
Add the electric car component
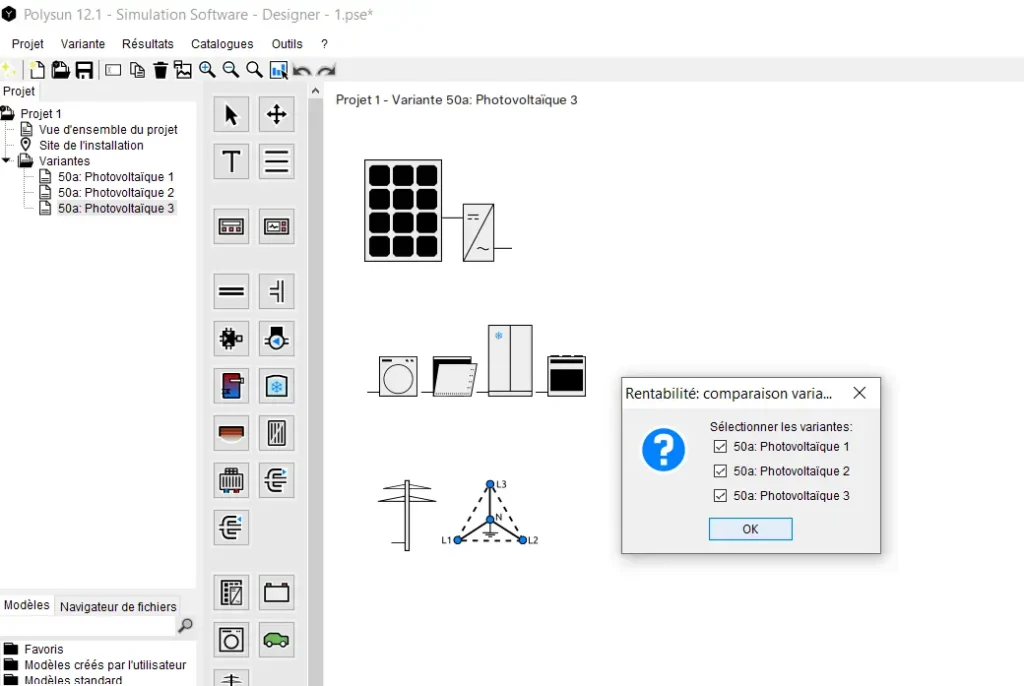[x=276, y=639]
